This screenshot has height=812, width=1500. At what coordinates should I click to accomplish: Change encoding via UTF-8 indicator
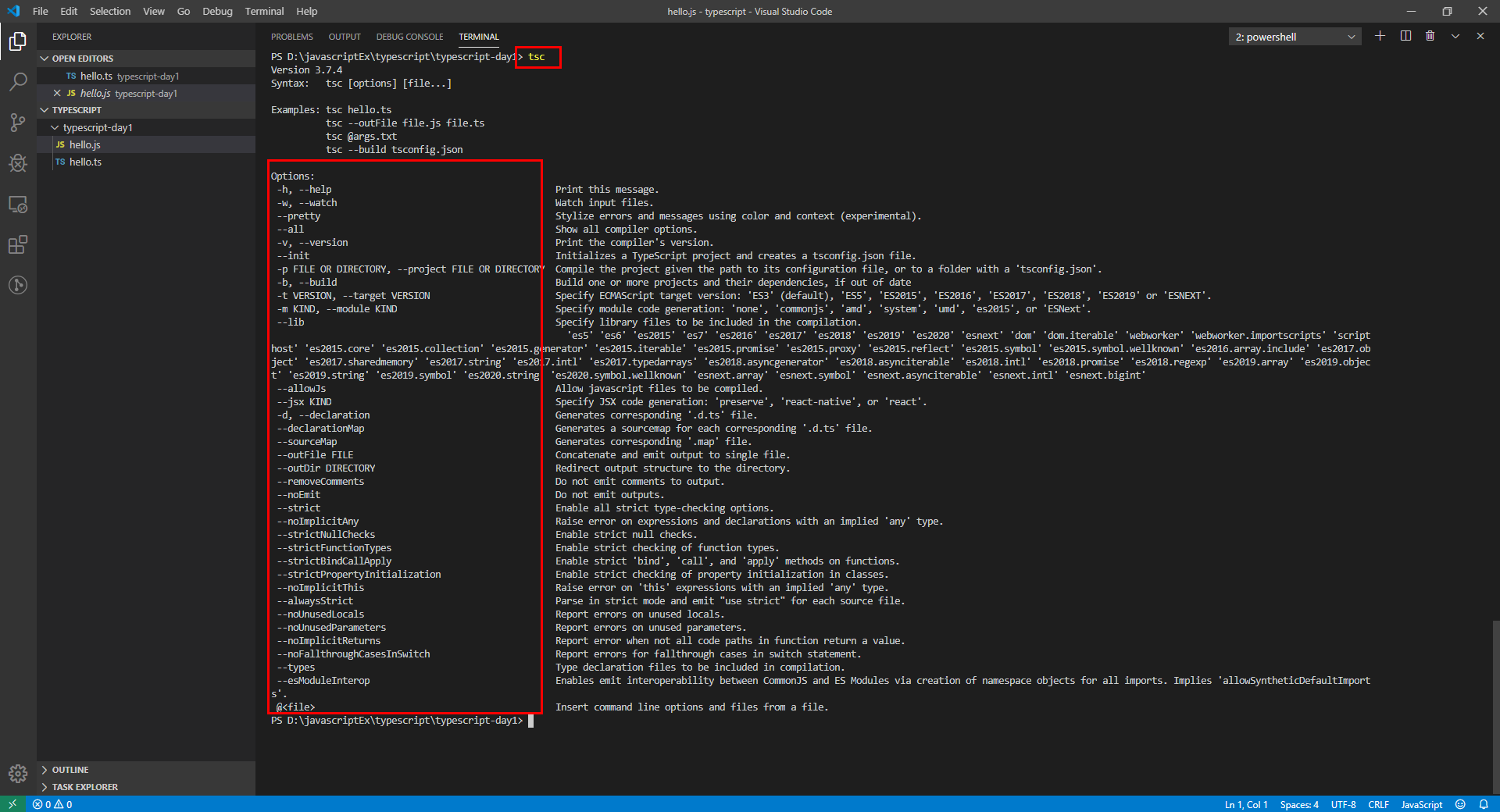pos(1344,804)
